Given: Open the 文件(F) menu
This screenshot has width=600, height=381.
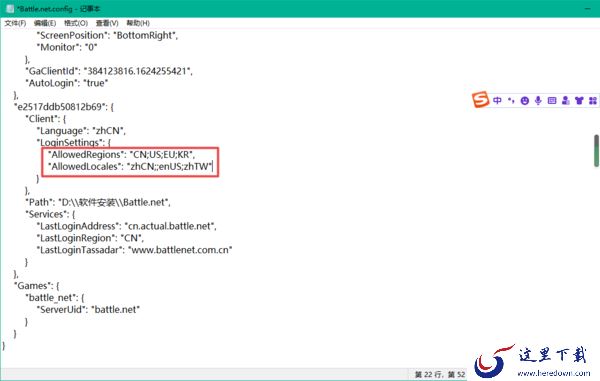Looking at the screenshot, I should pyautogui.click(x=15, y=23).
